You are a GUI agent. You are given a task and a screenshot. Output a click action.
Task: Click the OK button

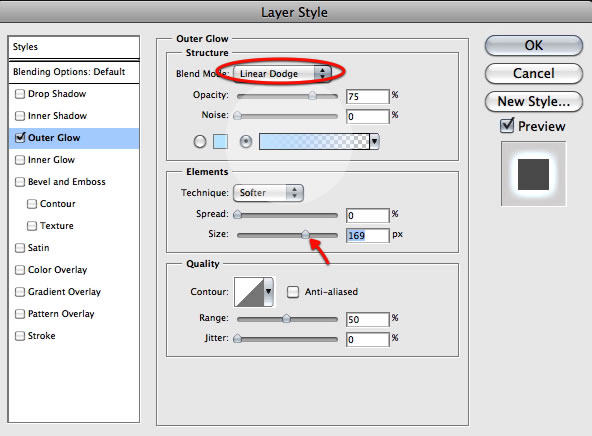[533, 46]
